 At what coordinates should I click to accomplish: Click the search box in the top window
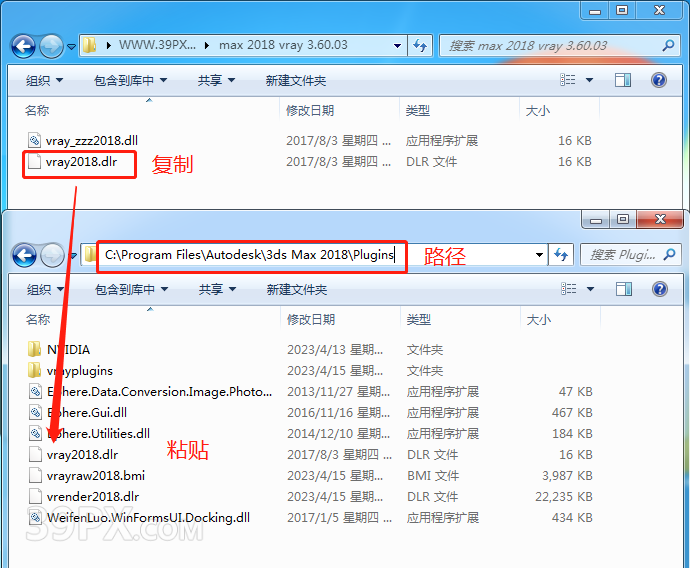click(553, 46)
